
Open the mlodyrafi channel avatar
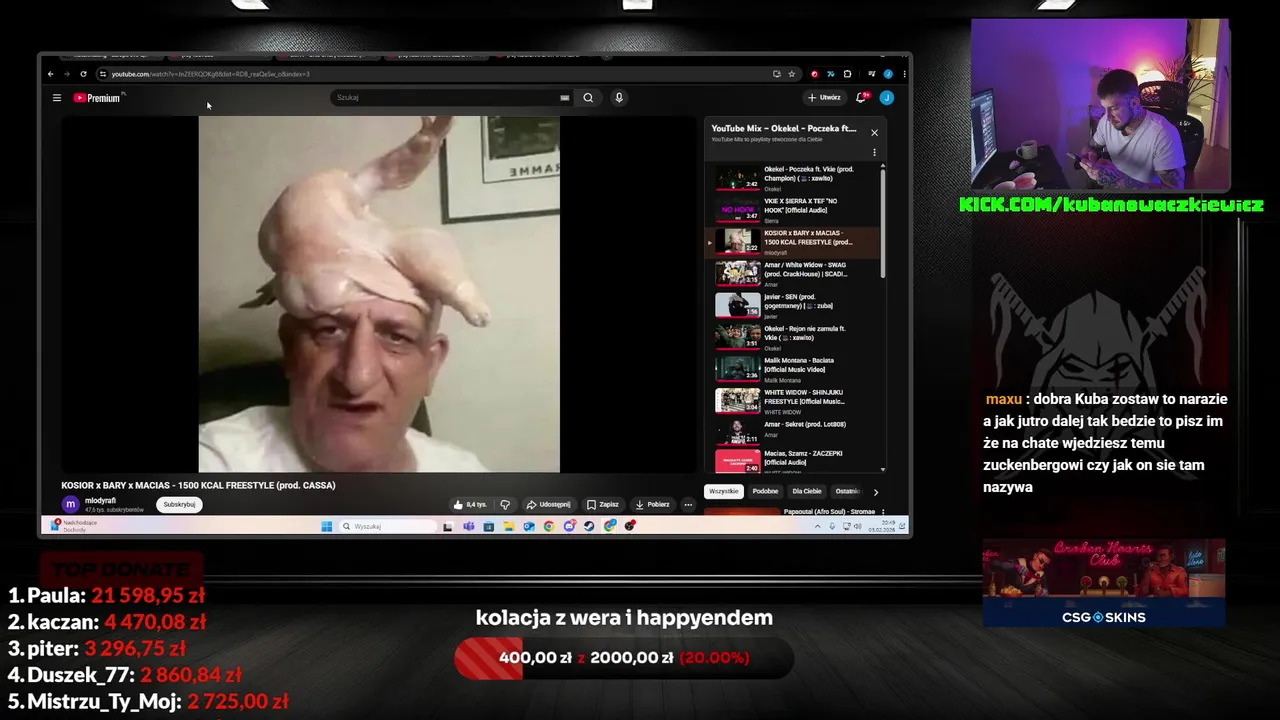tap(70, 505)
